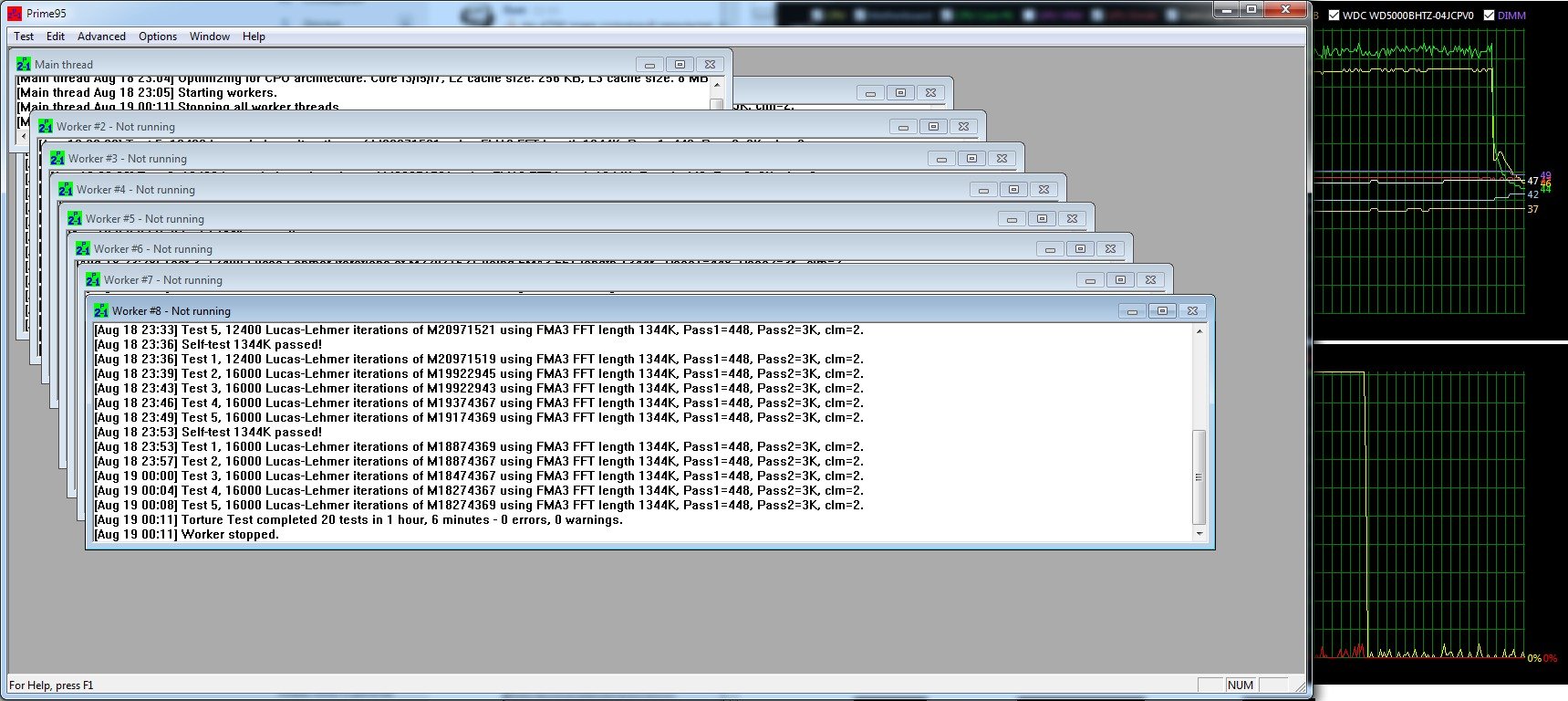Click the log line mentioning M19374367
The height and width of the screenshot is (701, 1568).
click(479, 403)
